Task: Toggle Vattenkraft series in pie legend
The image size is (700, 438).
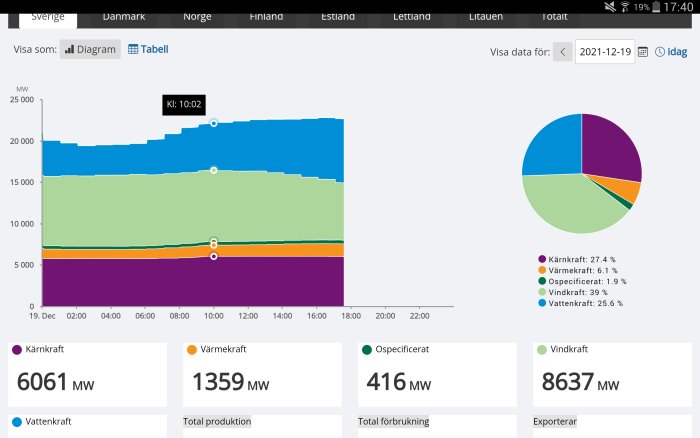Action: pos(581,303)
